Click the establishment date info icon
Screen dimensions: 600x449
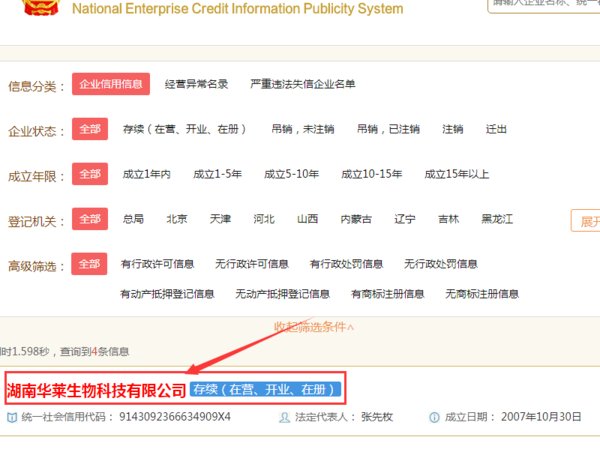[434, 417]
